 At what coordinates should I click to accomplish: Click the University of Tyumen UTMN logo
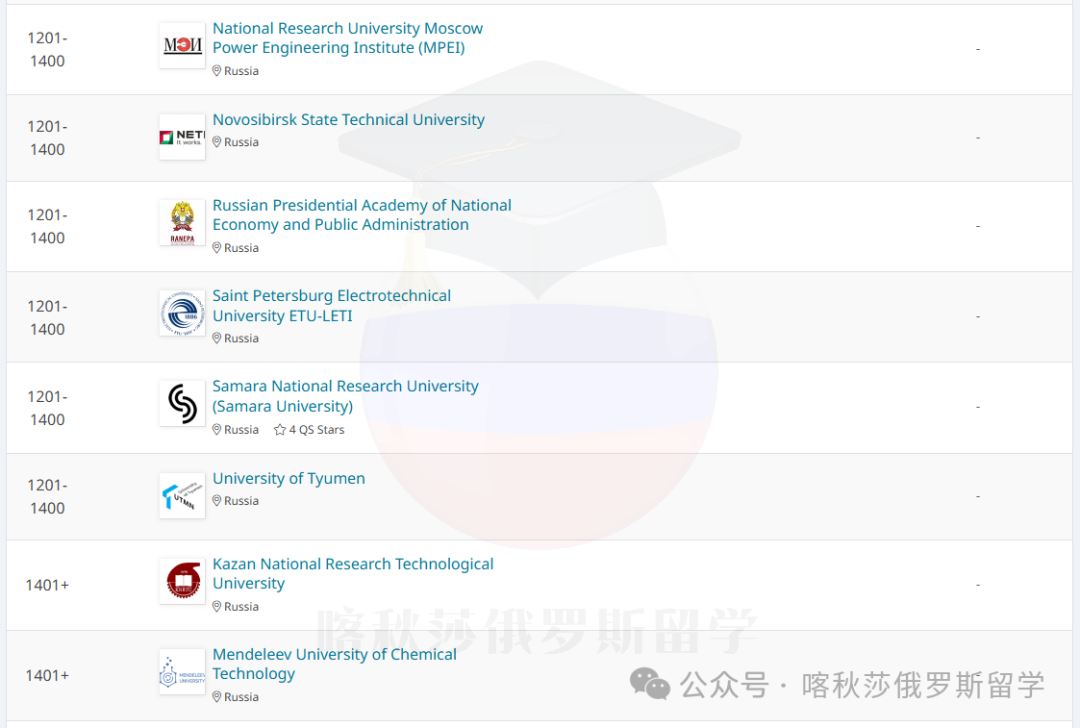pyautogui.click(x=183, y=495)
